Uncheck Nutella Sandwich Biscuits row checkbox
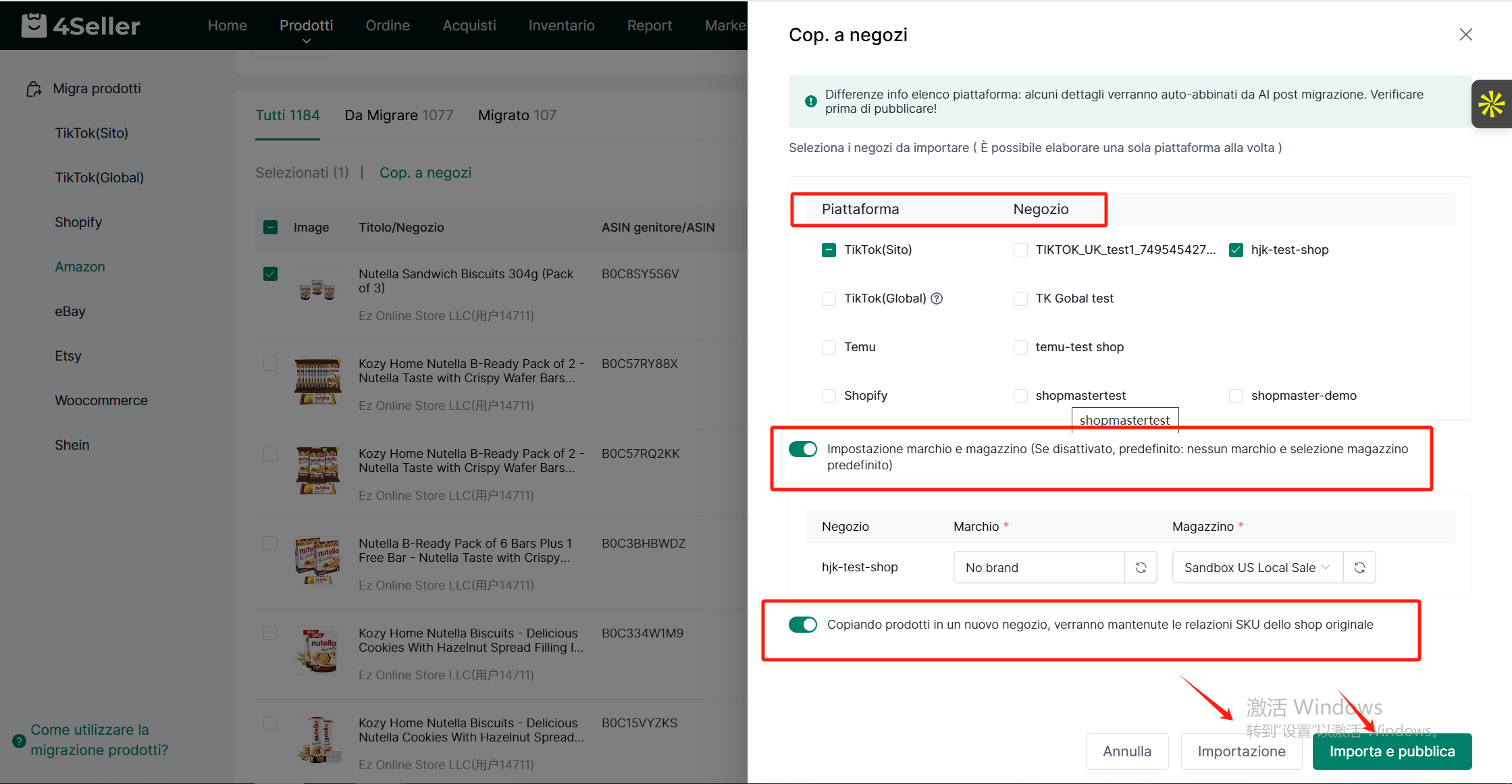Screen dimensions: 1512x784 click(270, 274)
